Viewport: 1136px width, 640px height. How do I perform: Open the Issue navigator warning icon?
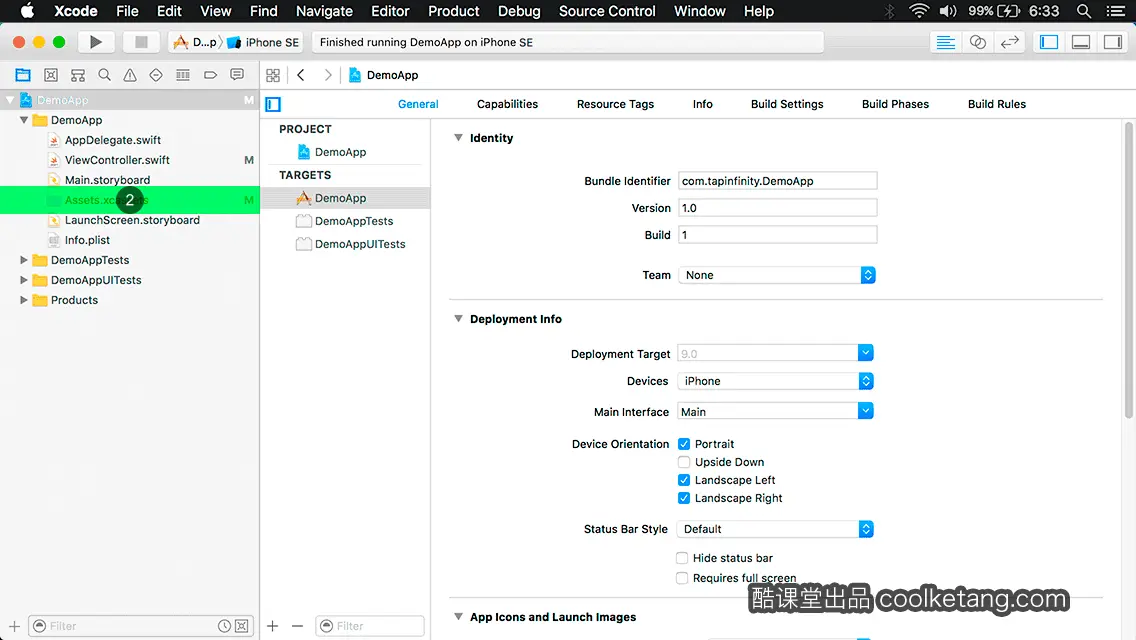(130, 75)
